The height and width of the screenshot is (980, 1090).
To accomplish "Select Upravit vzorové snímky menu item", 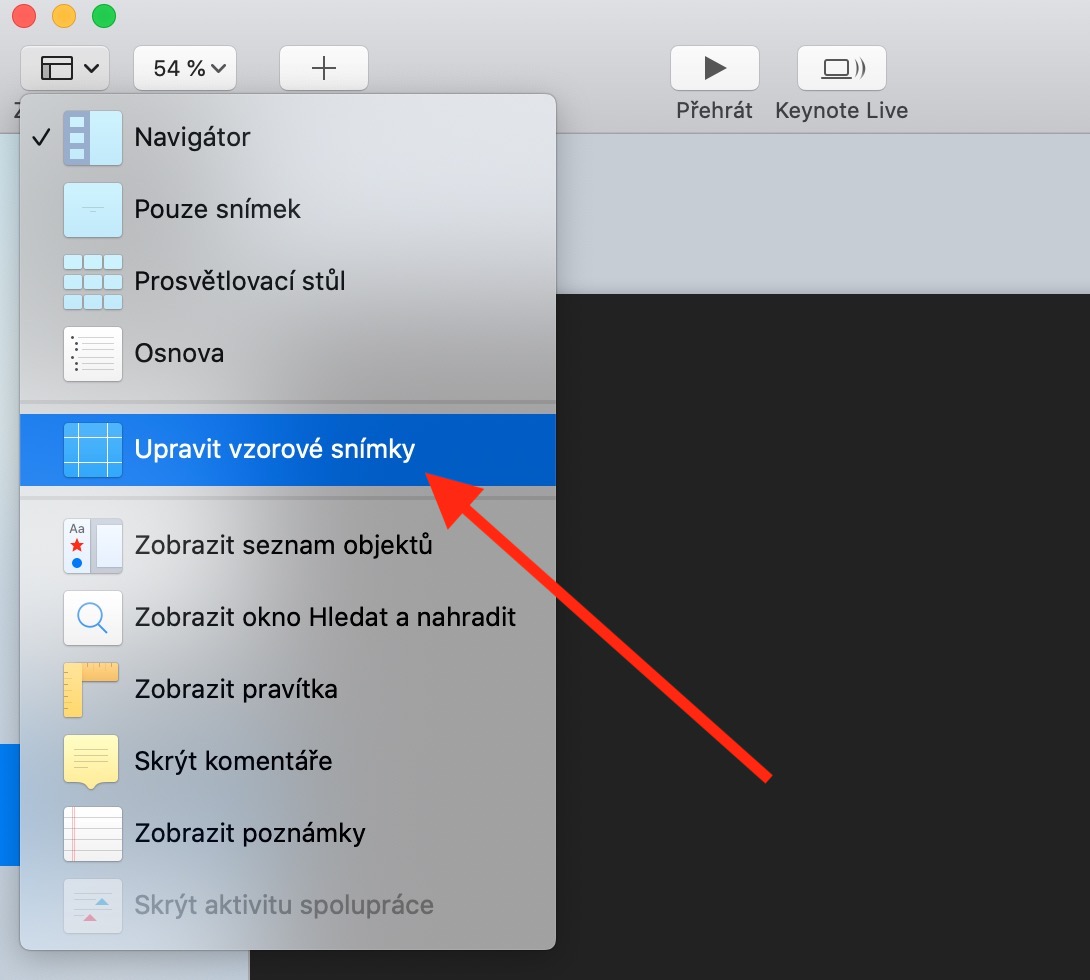I will point(288,450).
